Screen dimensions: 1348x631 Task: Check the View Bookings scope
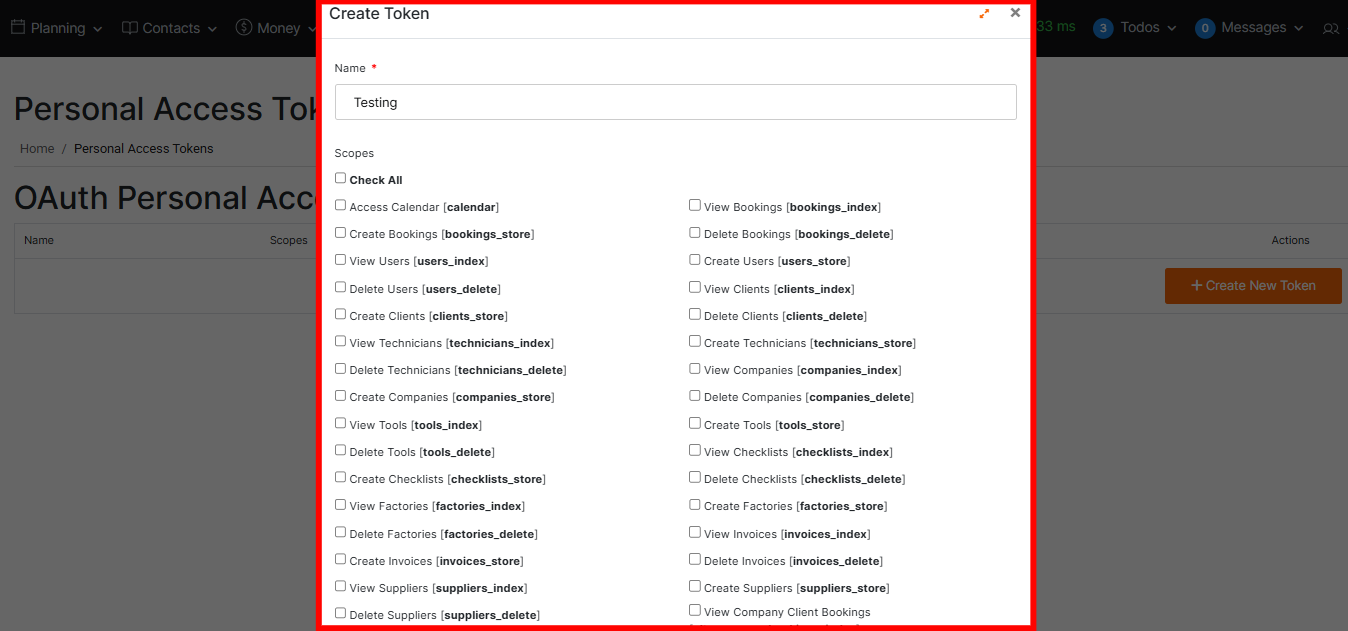tap(695, 205)
